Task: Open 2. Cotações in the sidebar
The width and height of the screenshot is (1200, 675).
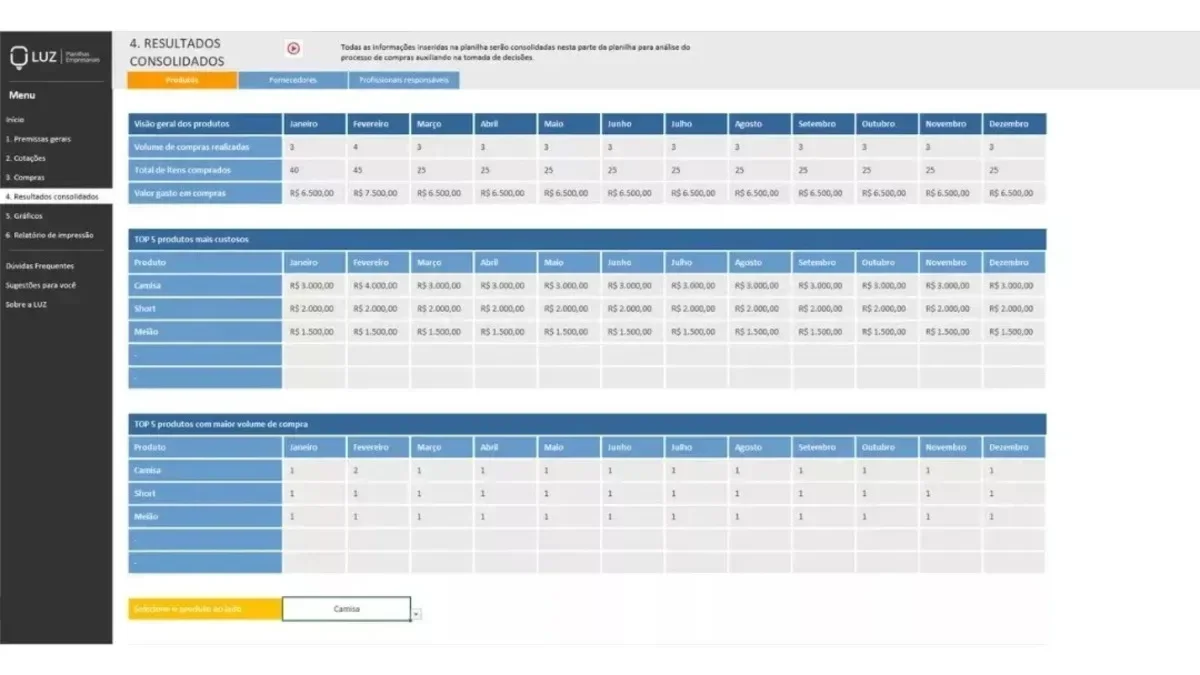Action: tap(26, 158)
